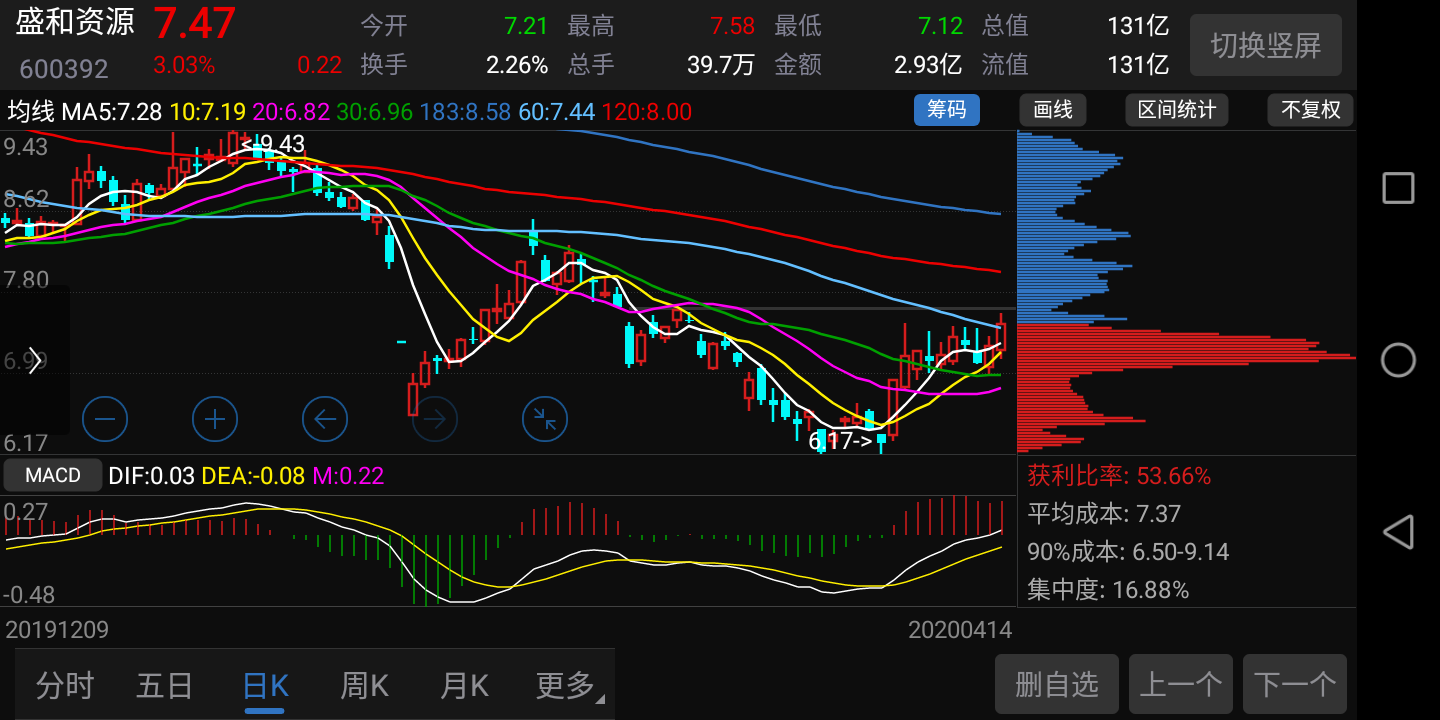
Task: Open the 不复权 adjustment dropdown
Action: [x=1310, y=110]
